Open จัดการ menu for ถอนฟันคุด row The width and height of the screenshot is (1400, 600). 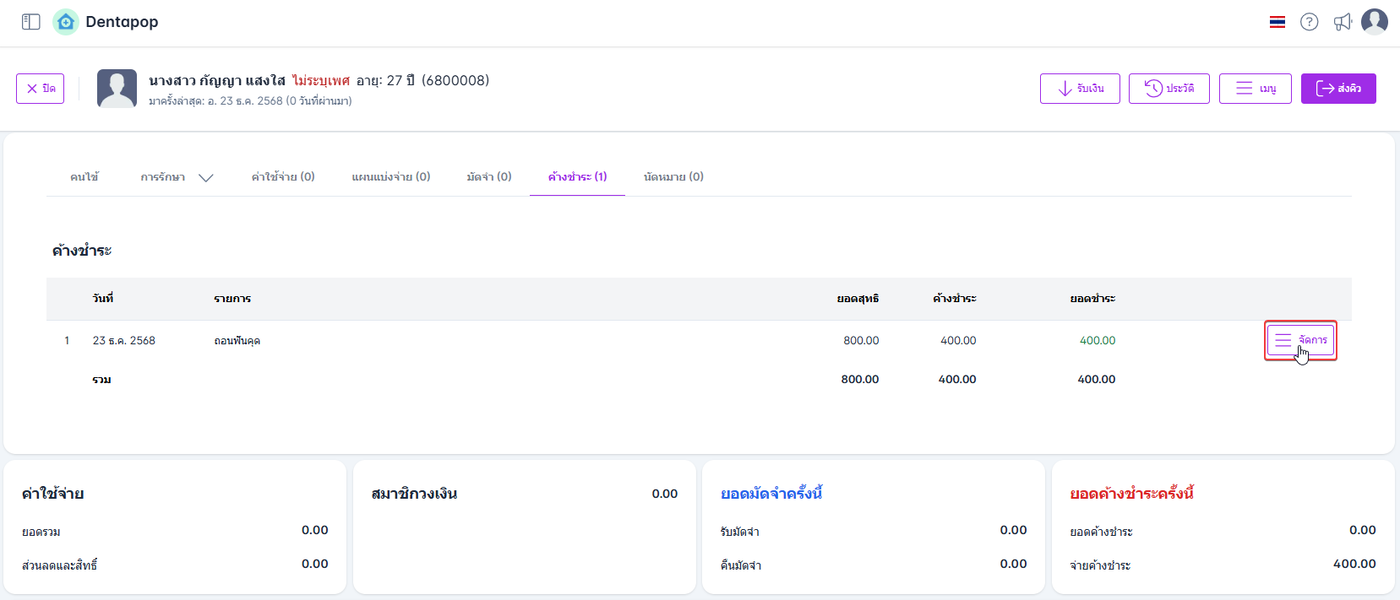pos(1301,341)
